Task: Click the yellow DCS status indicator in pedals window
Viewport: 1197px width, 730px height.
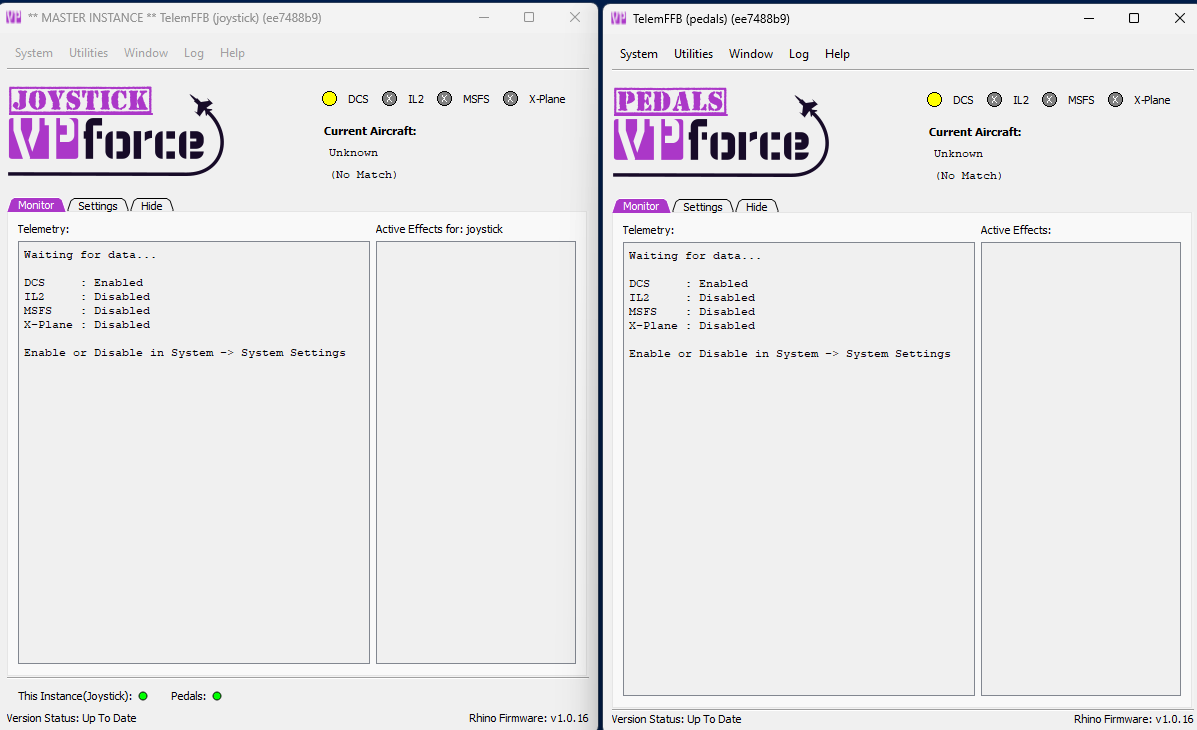Action: point(934,99)
